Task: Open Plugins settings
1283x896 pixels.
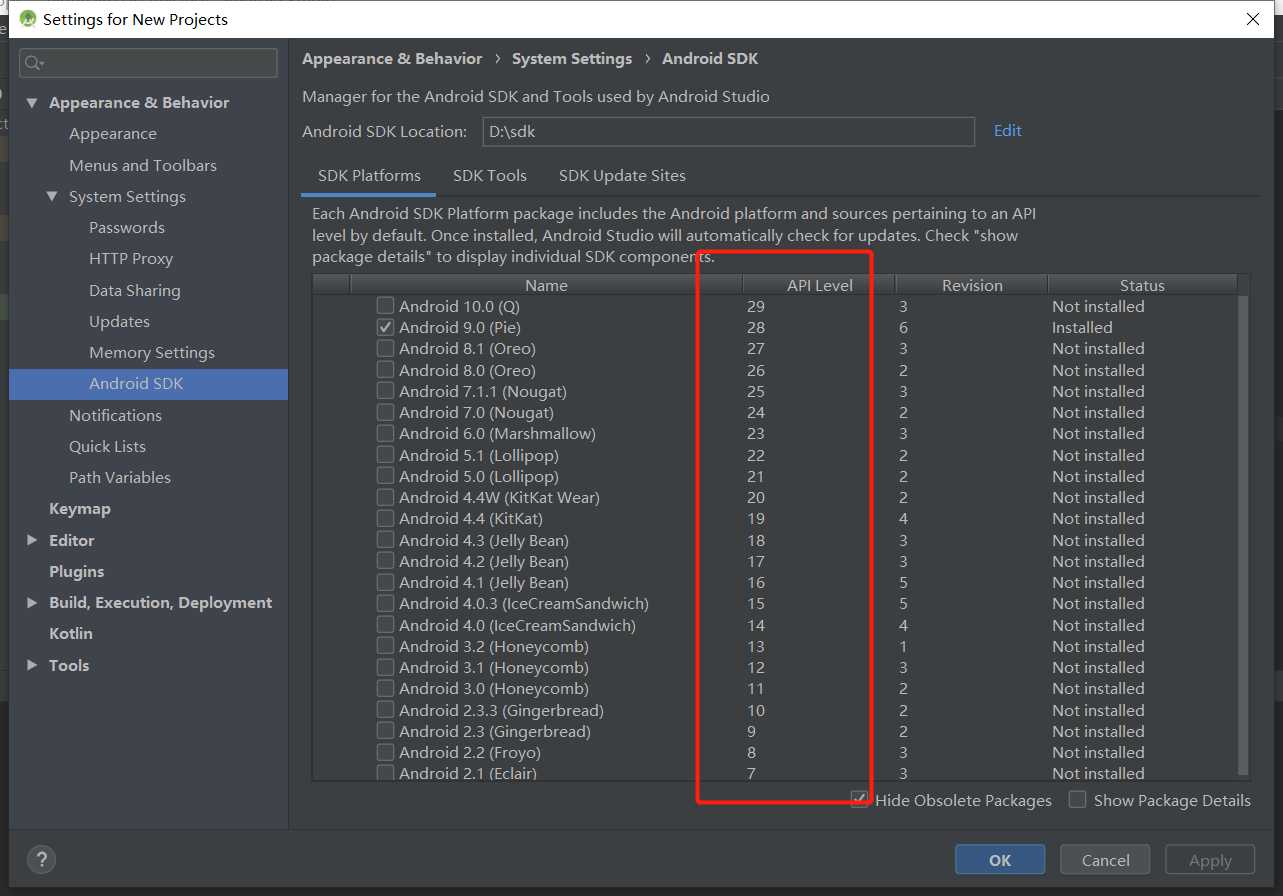Action: pos(77,571)
